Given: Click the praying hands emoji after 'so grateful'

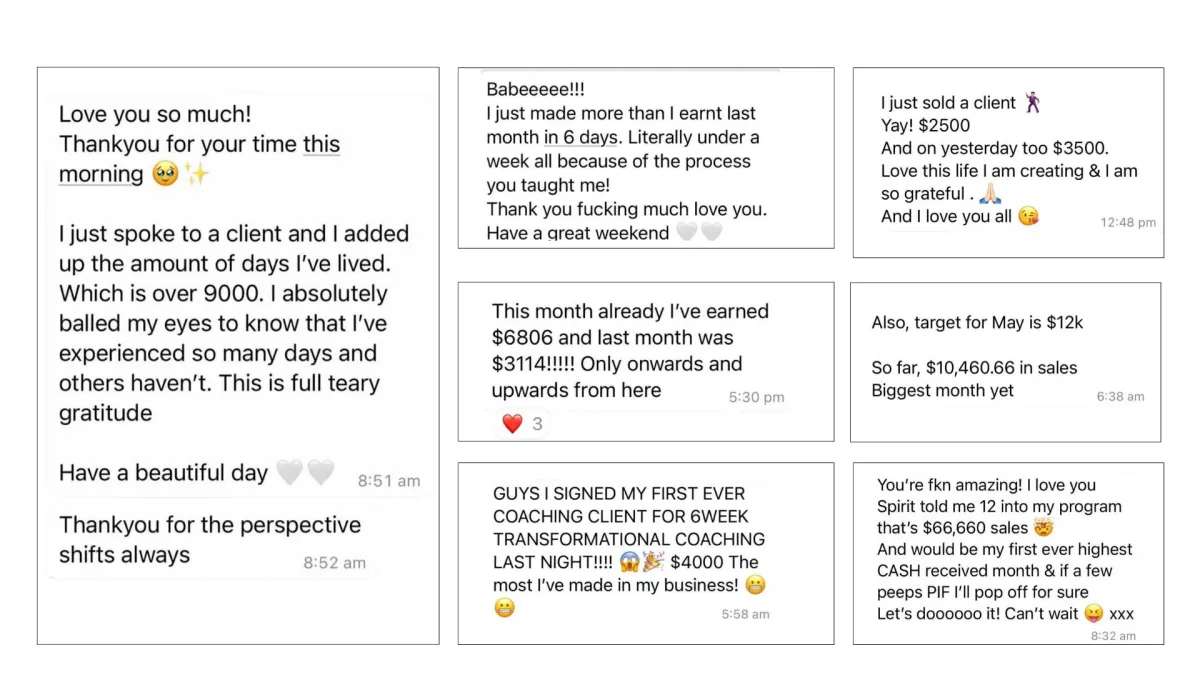Looking at the screenshot, I should click(991, 194).
